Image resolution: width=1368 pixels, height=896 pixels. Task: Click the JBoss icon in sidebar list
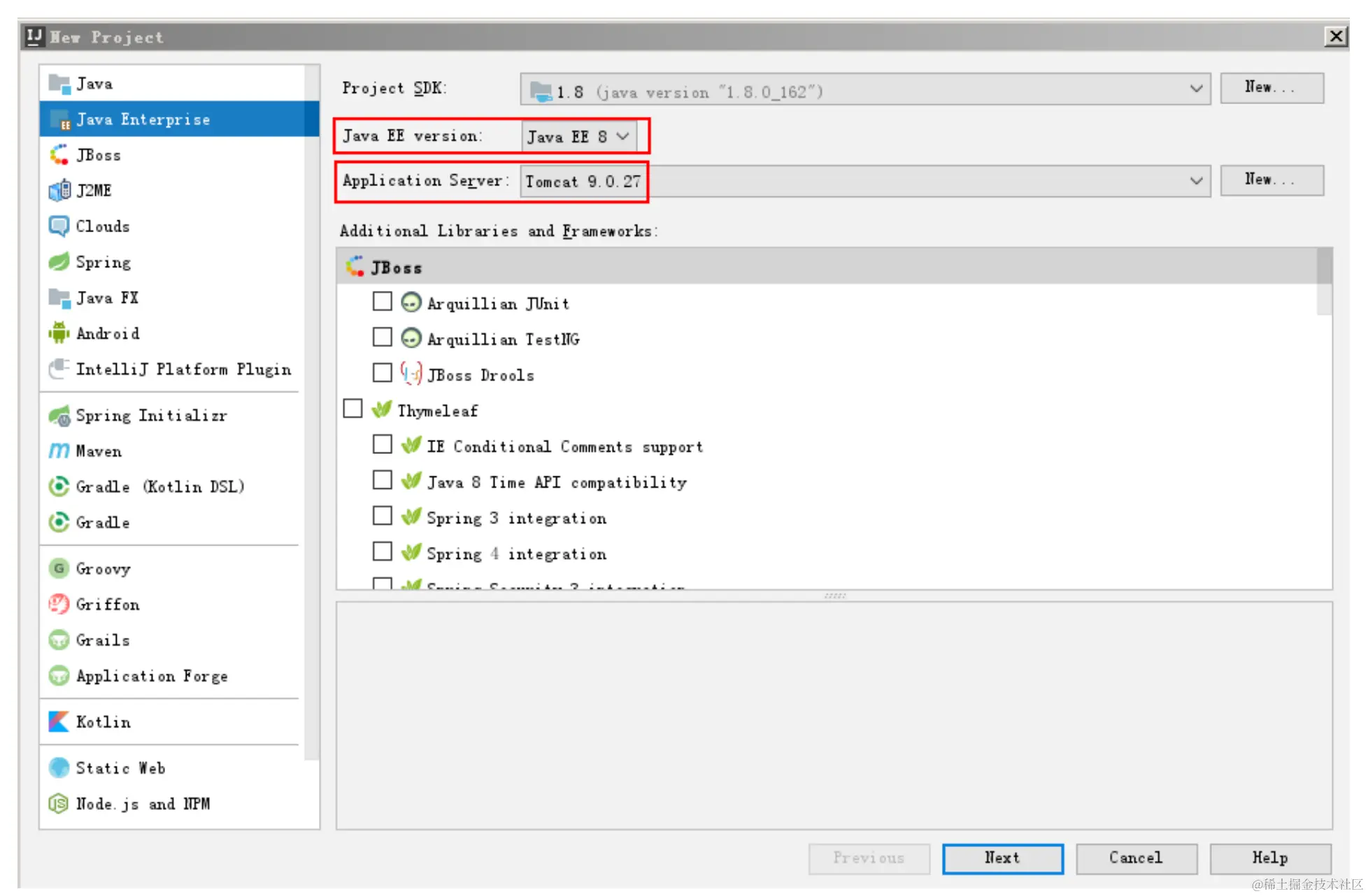[59, 155]
